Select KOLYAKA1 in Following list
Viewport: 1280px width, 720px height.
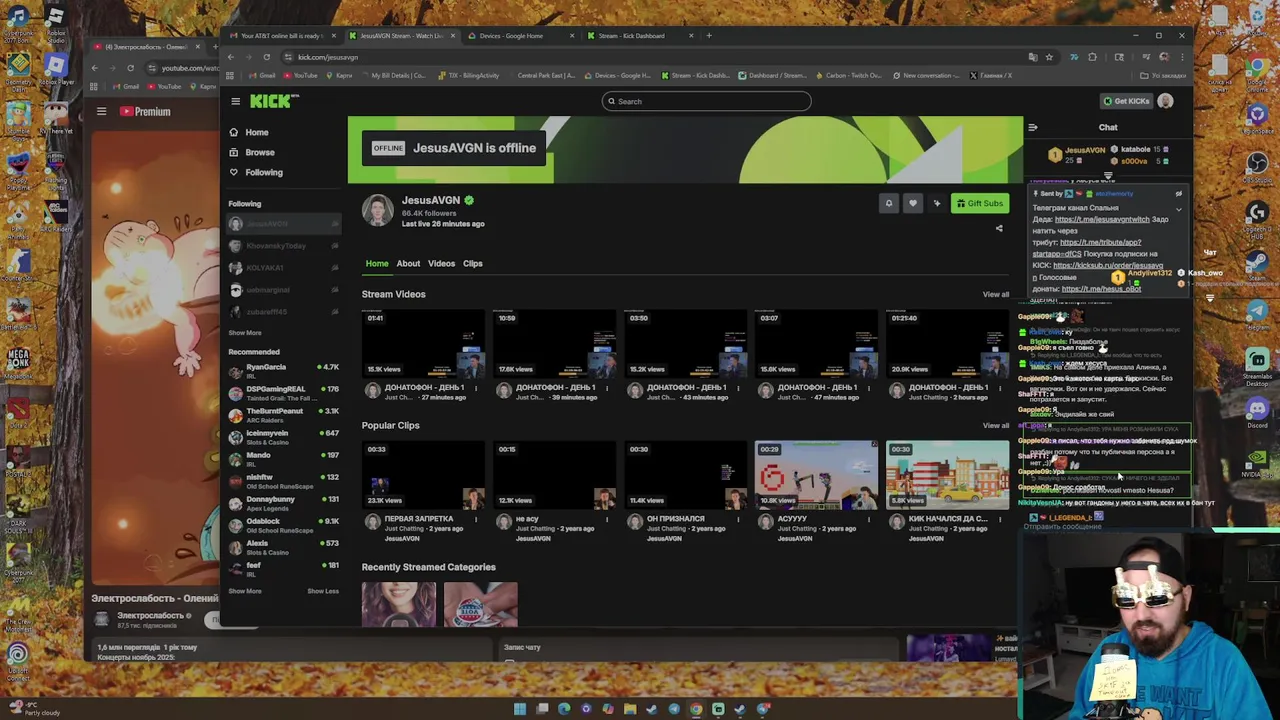pyautogui.click(x=283, y=268)
